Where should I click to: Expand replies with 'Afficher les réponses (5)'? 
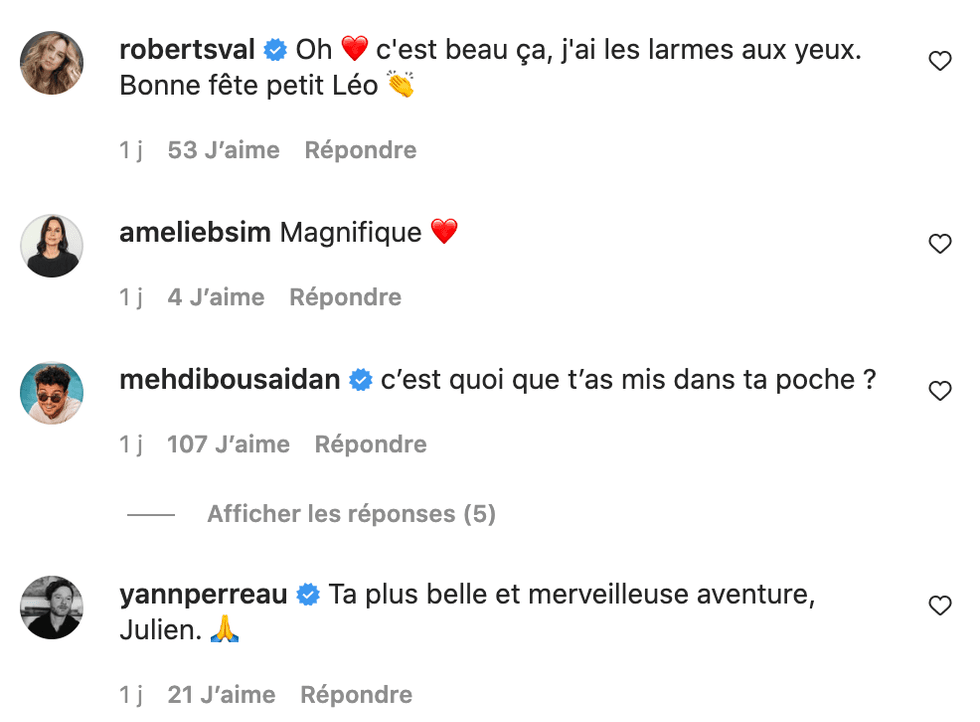[352, 513]
